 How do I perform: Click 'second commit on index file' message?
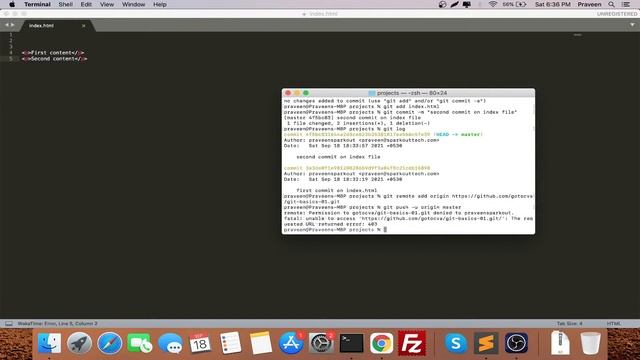[x=338, y=157]
